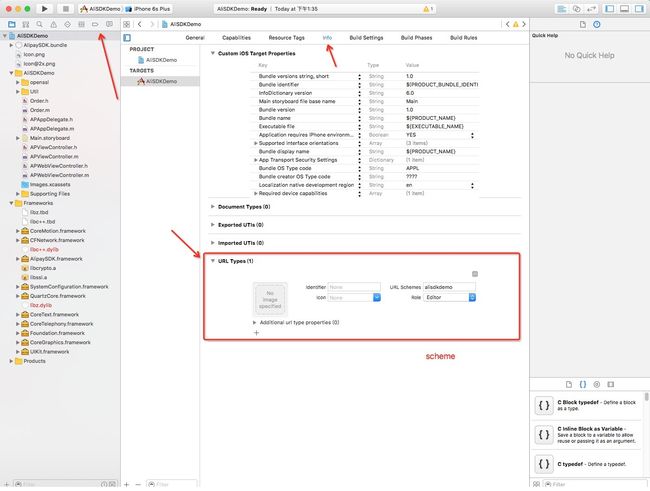Open the Report navigator icon
The image size is (650, 491).
pyautogui.click(x=109, y=24)
